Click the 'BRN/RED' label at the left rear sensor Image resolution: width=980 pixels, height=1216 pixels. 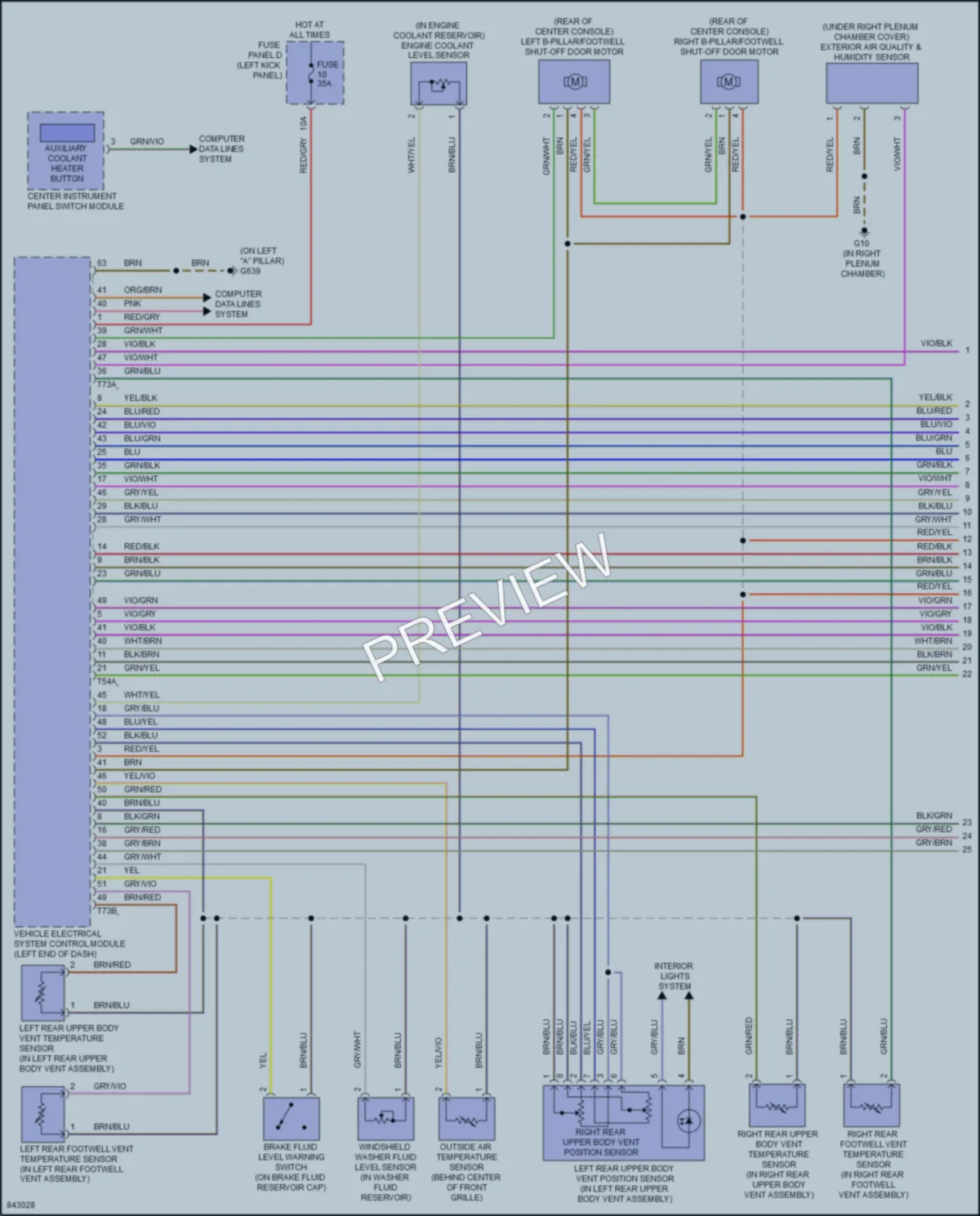[x=112, y=964]
